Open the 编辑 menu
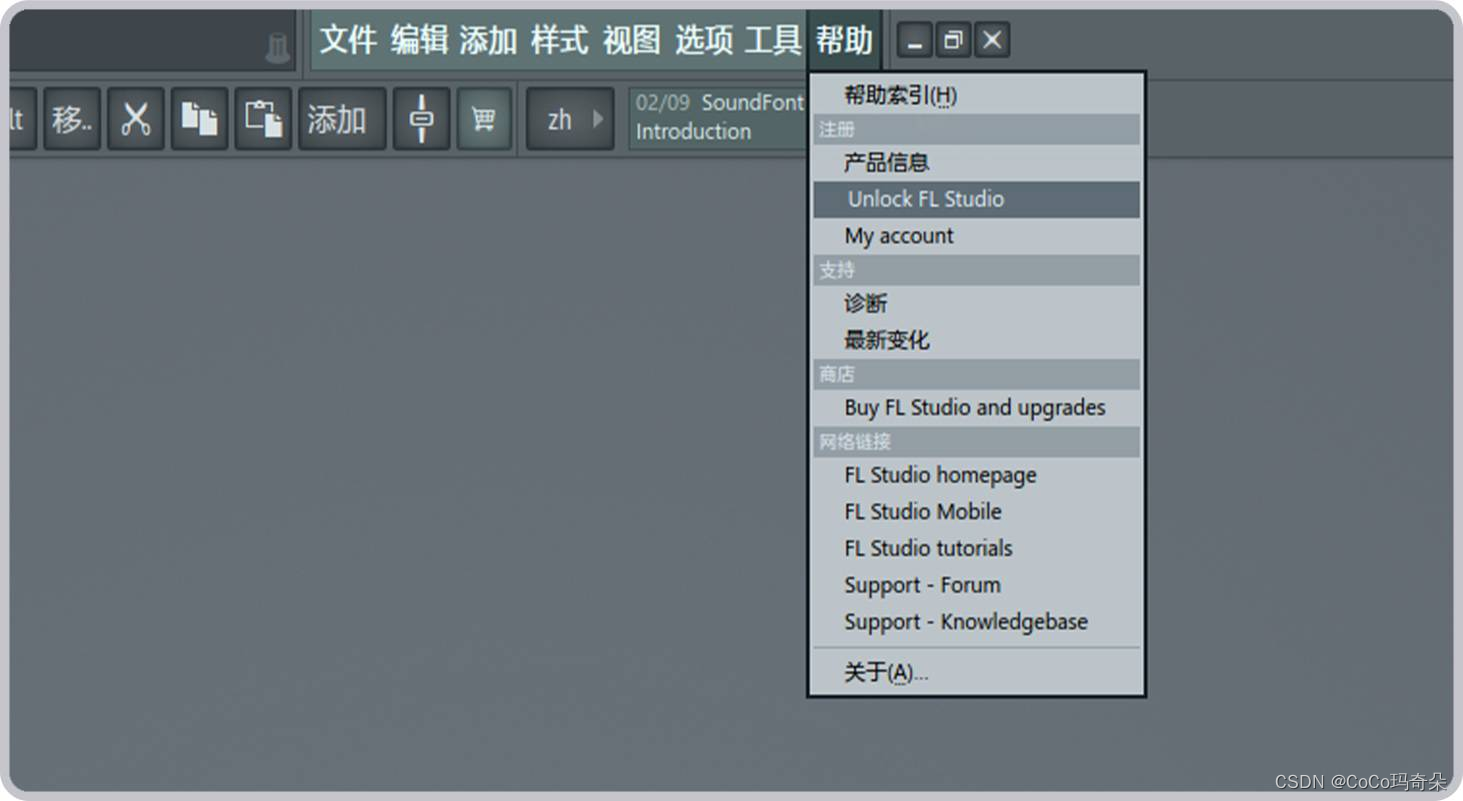Image resolution: width=1463 pixels, height=801 pixels. click(x=419, y=40)
